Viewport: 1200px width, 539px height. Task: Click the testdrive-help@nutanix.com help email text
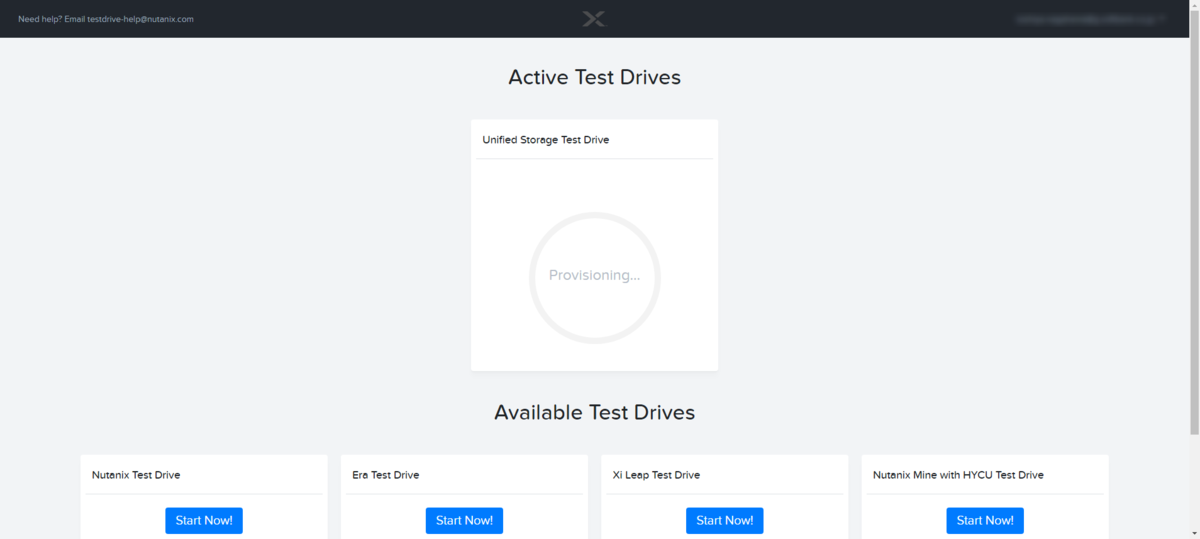click(140, 19)
